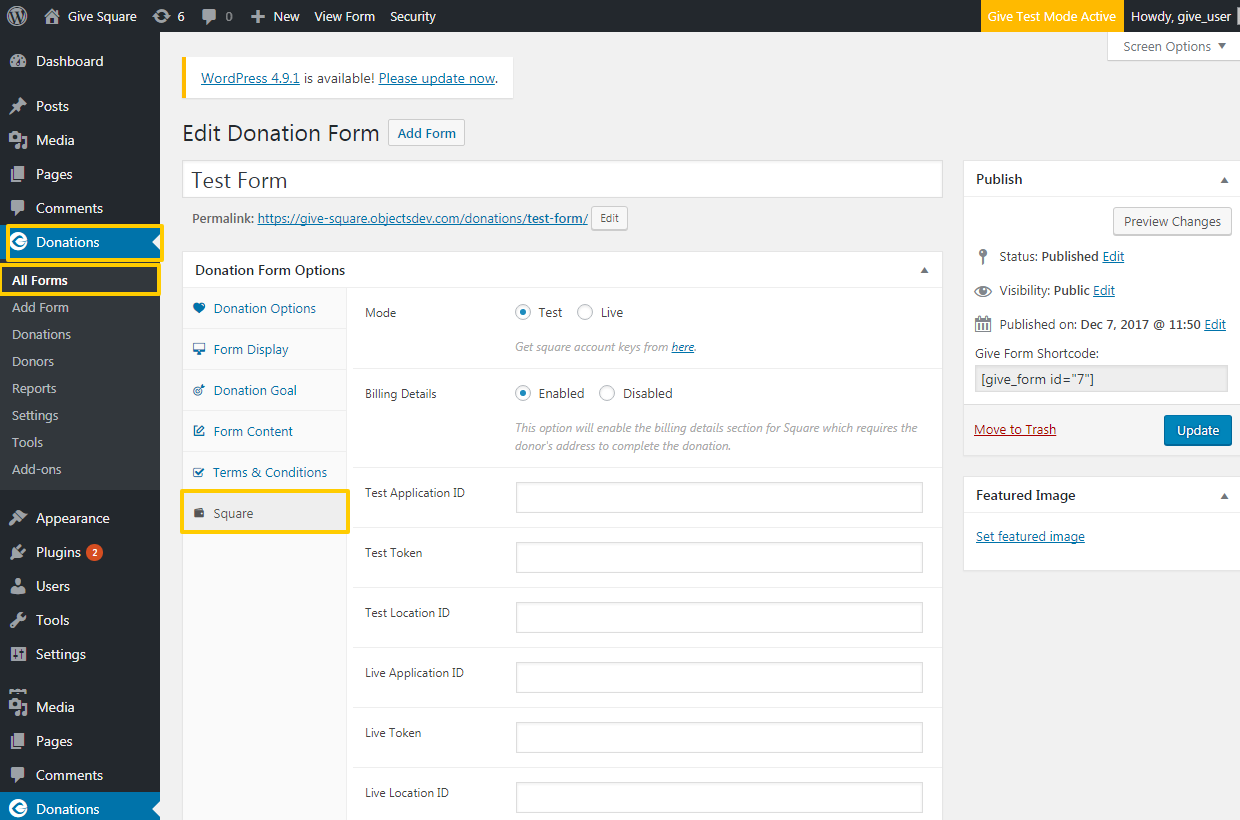The image size is (1240, 820).
Task: Click the Preview Changes button
Action: 1172,221
